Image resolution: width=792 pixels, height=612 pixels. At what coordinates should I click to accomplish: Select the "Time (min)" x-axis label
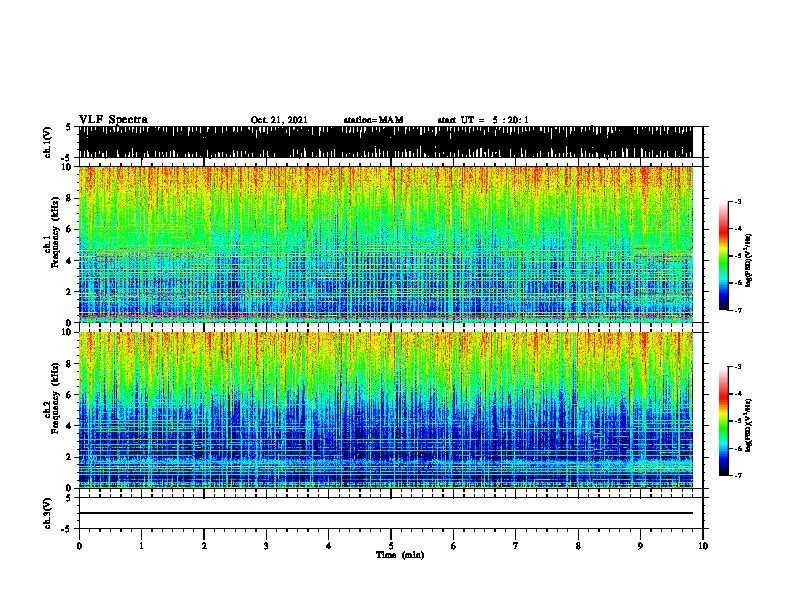tap(400, 555)
